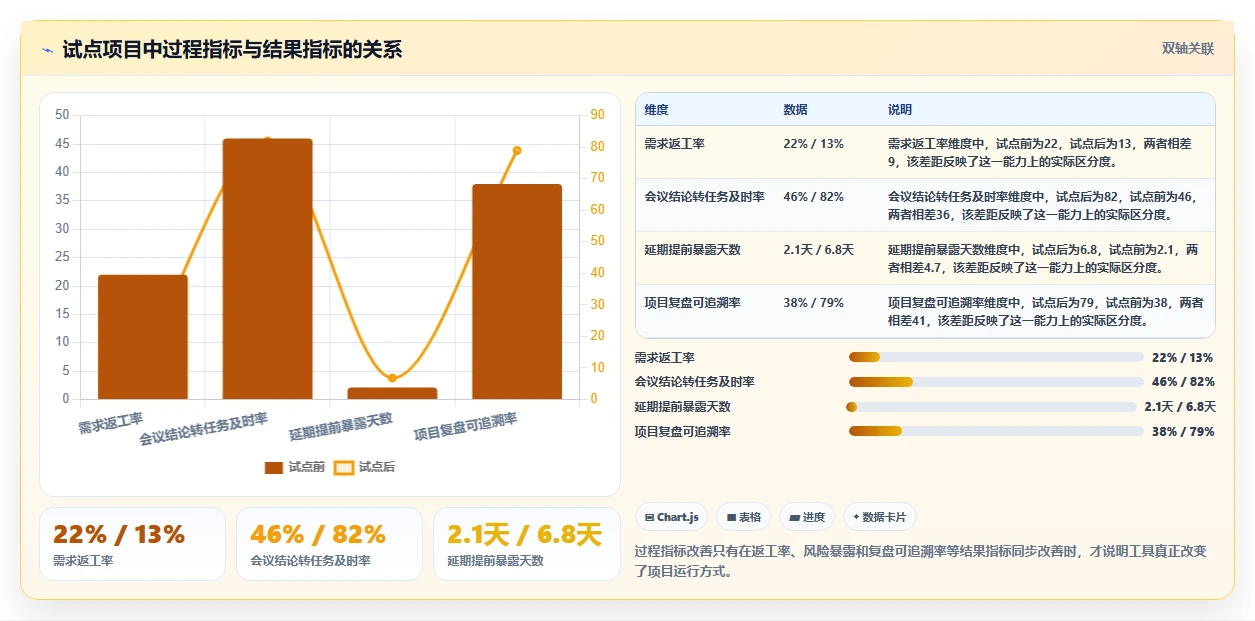Click the 38% / 79% table data cell
The width and height of the screenshot is (1255, 621).
pos(814,303)
